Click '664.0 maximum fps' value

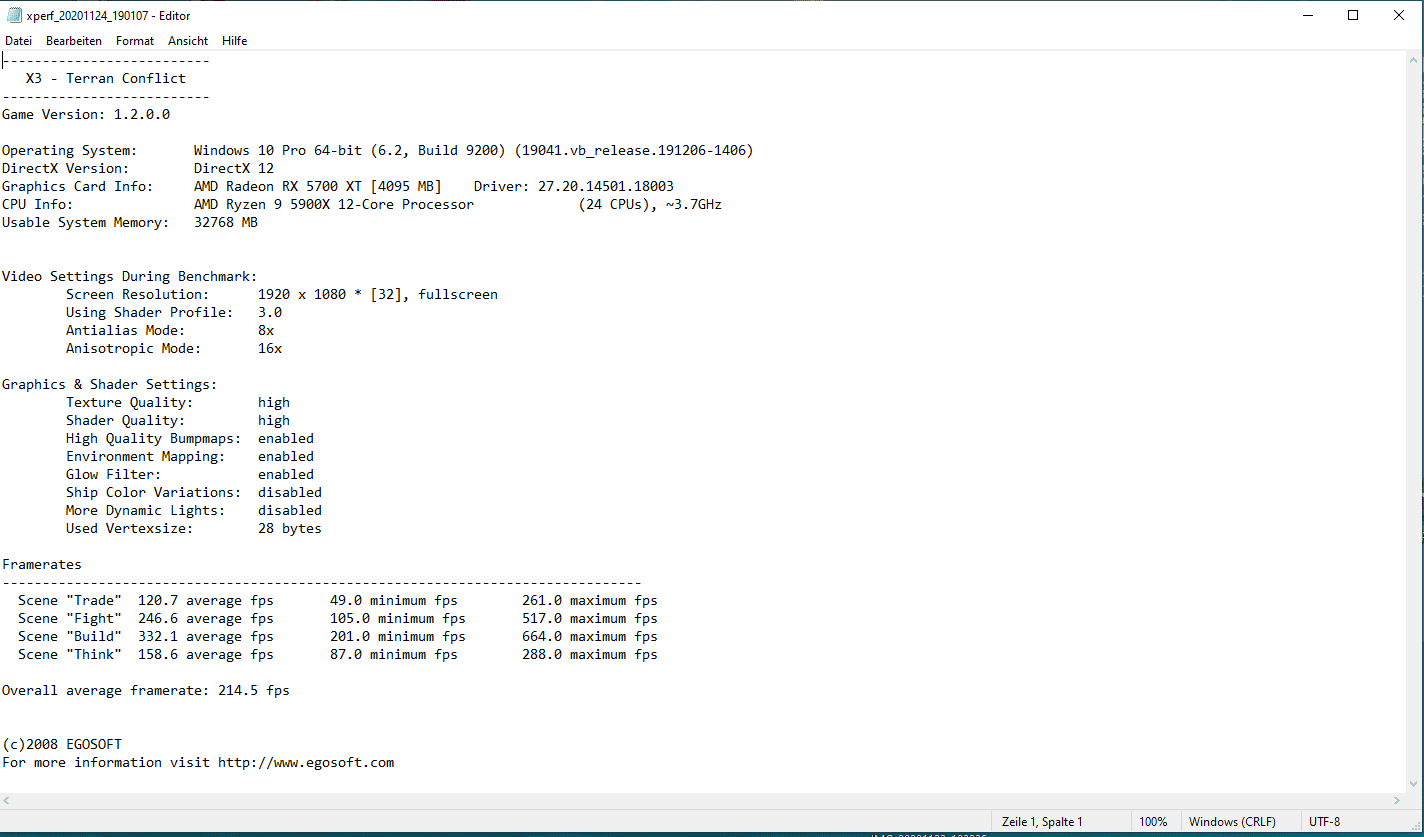[590, 636]
